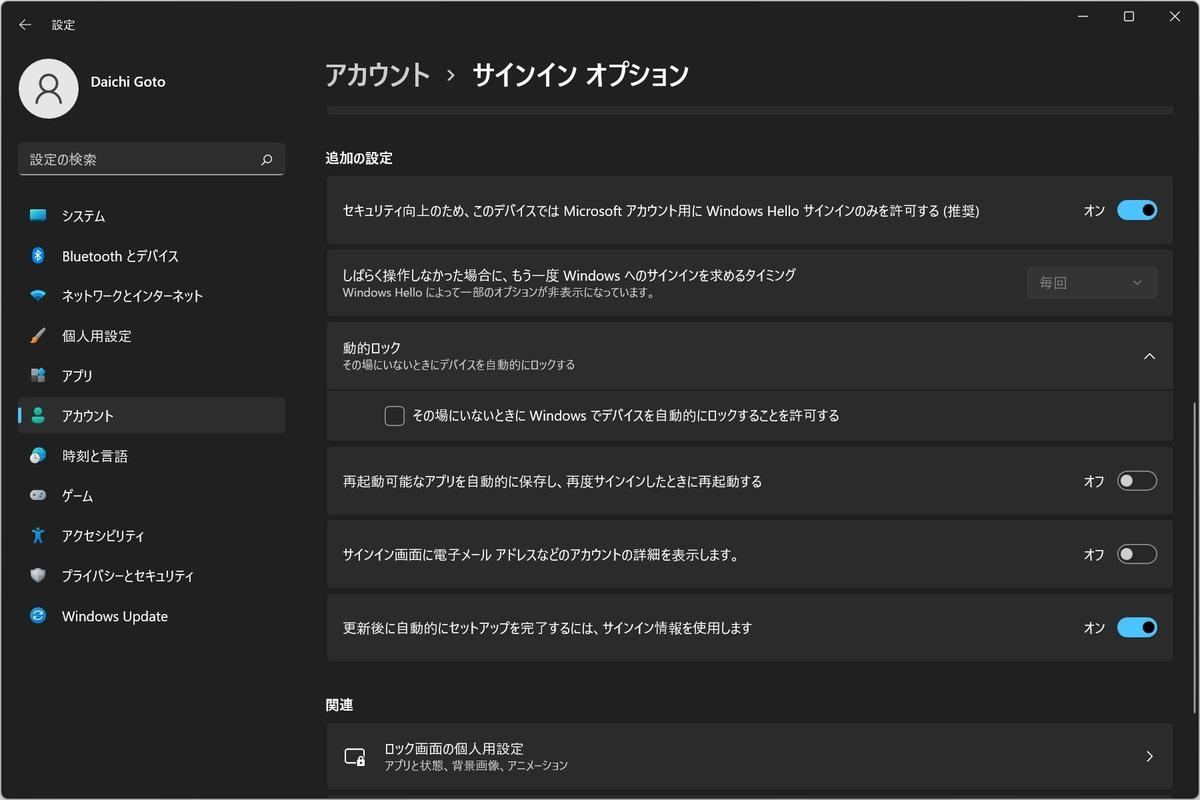Go to ネットワークとインターネット settings
This screenshot has width=1200, height=800.
point(152,296)
